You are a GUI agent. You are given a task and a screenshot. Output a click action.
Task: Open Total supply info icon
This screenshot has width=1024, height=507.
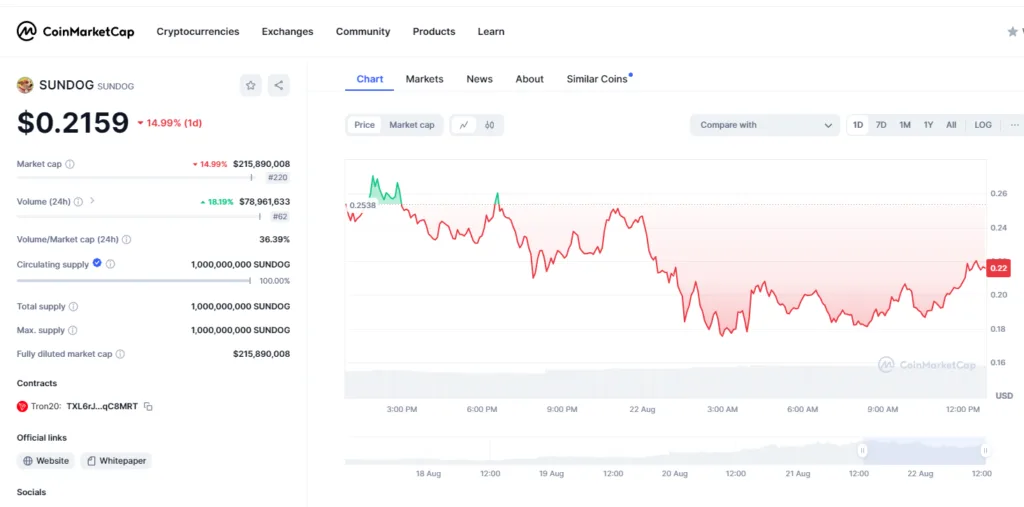click(x=73, y=306)
